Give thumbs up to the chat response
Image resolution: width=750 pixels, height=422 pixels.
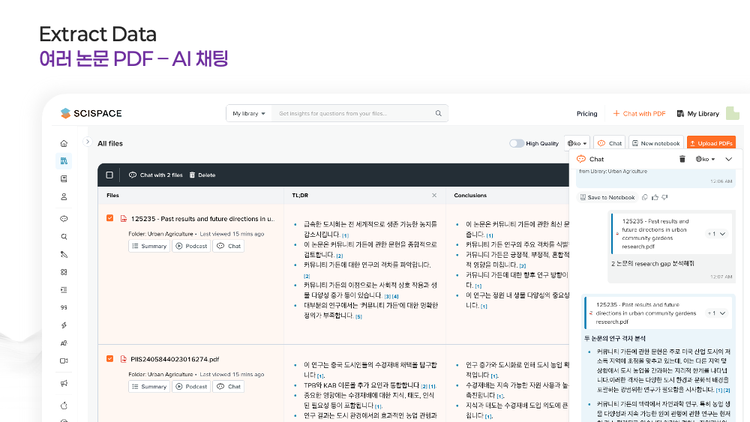tap(655, 197)
